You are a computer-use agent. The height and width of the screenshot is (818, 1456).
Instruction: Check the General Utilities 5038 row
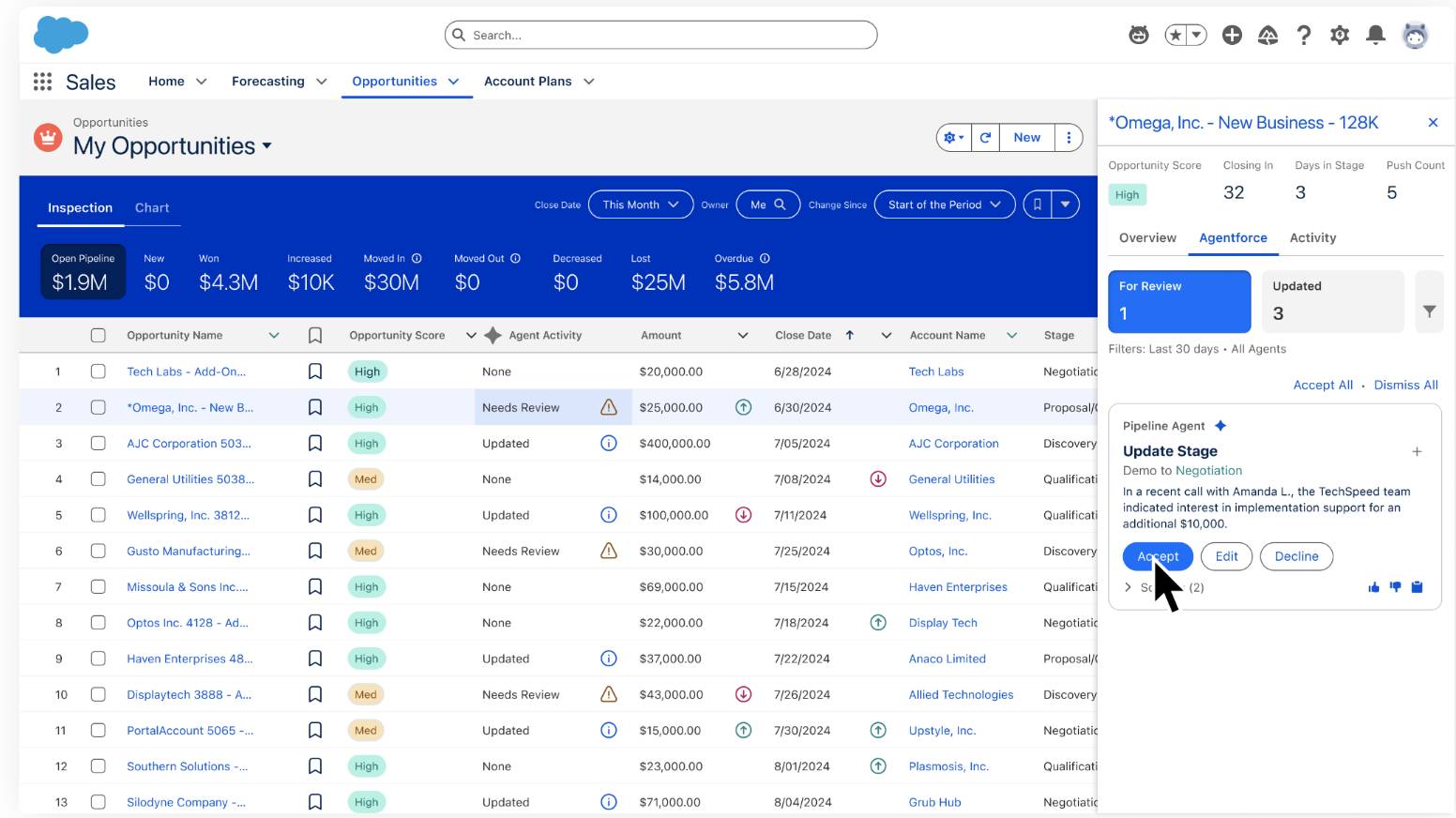click(x=98, y=478)
